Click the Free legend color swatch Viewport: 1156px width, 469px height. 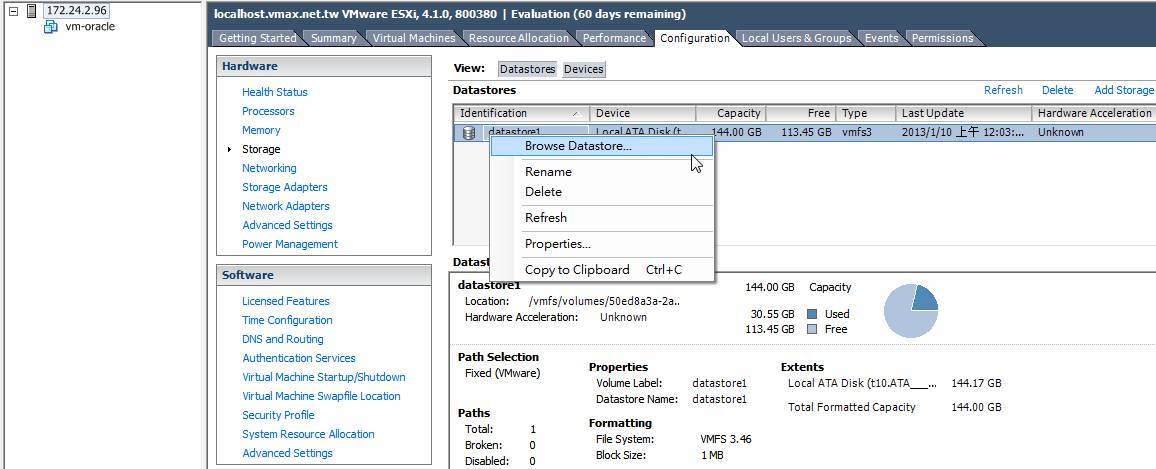812,330
